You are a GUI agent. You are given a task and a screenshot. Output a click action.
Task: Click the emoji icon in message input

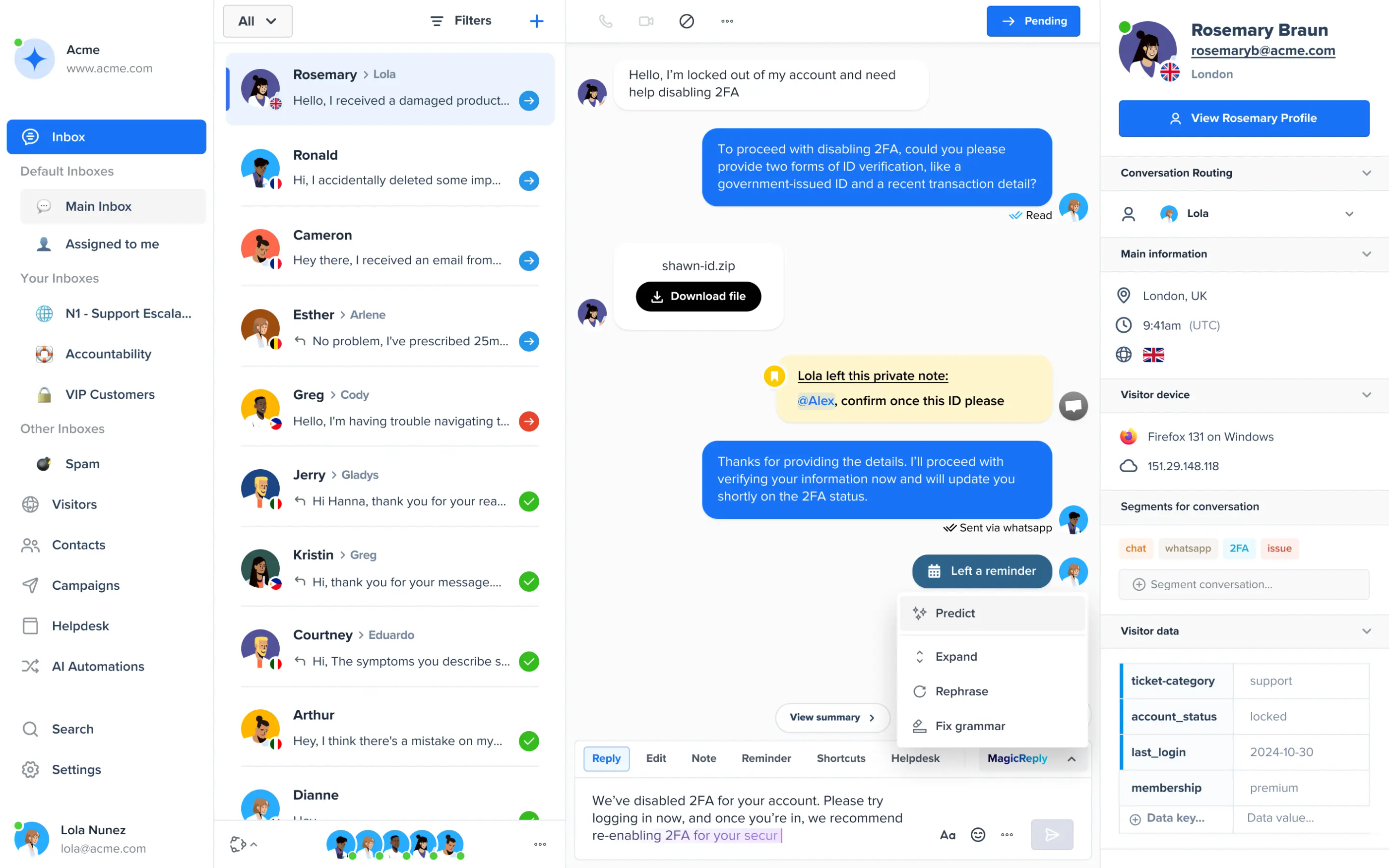coord(977,834)
